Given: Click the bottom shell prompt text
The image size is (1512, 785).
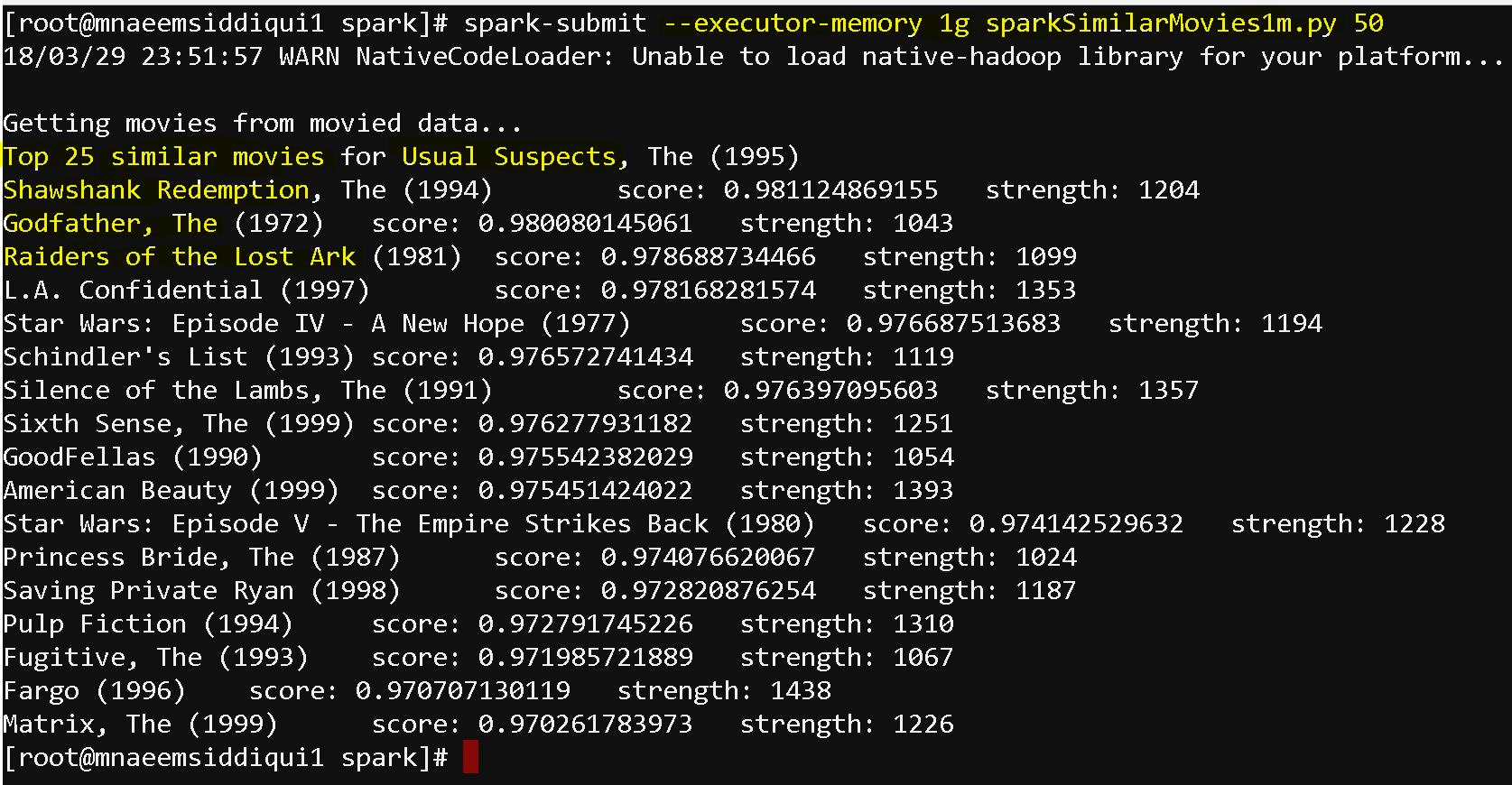Looking at the screenshot, I should pos(226,758).
